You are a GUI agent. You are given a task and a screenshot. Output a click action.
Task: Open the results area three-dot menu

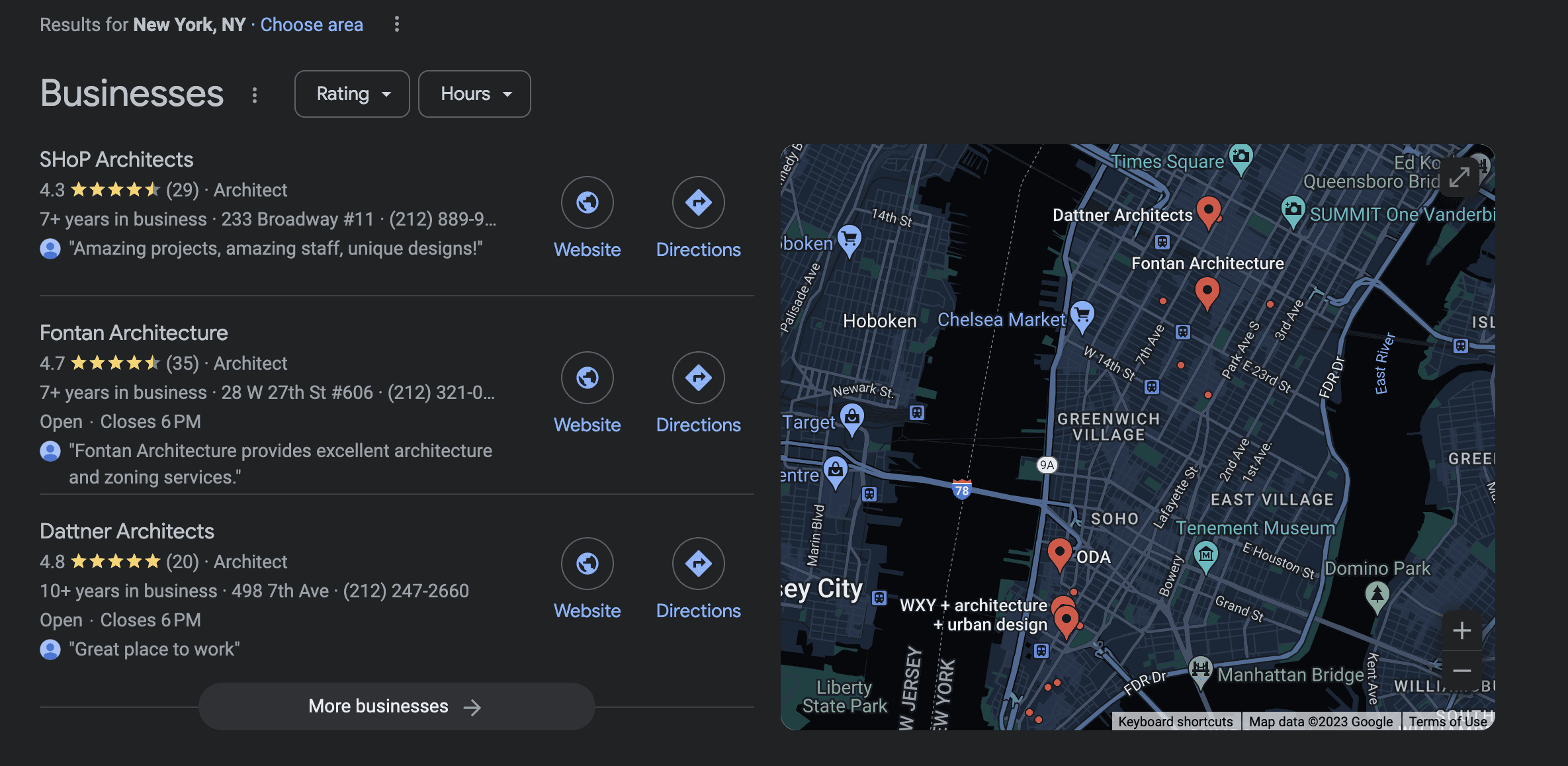pos(397,24)
